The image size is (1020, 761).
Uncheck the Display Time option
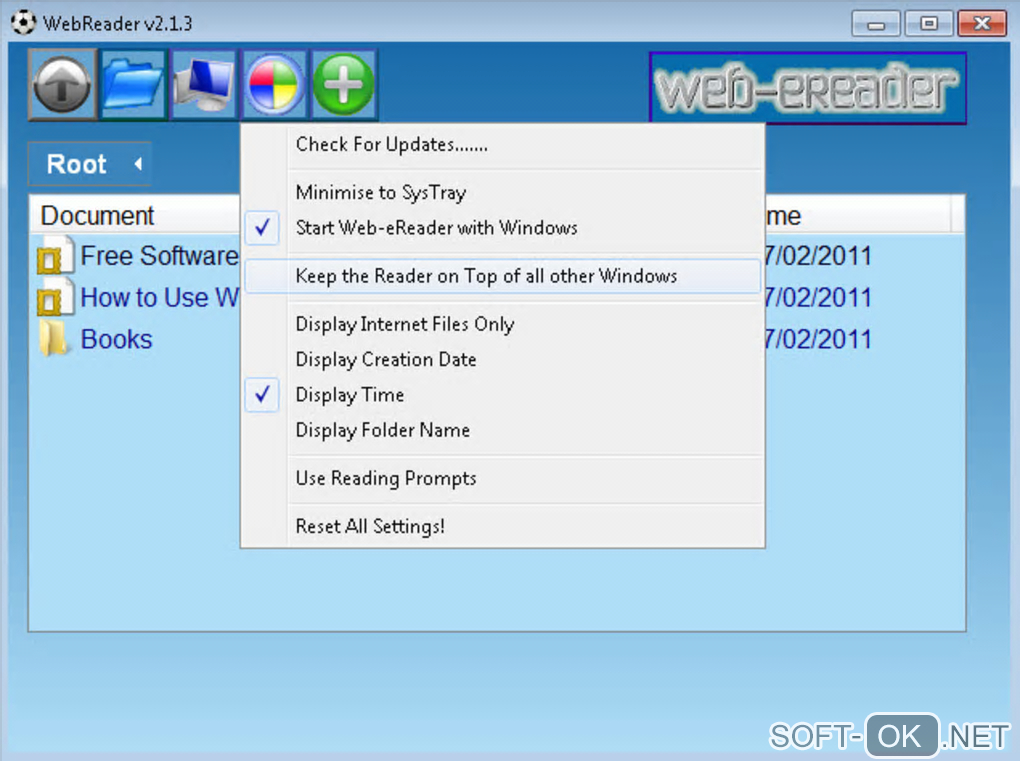(x=502, y=395)
